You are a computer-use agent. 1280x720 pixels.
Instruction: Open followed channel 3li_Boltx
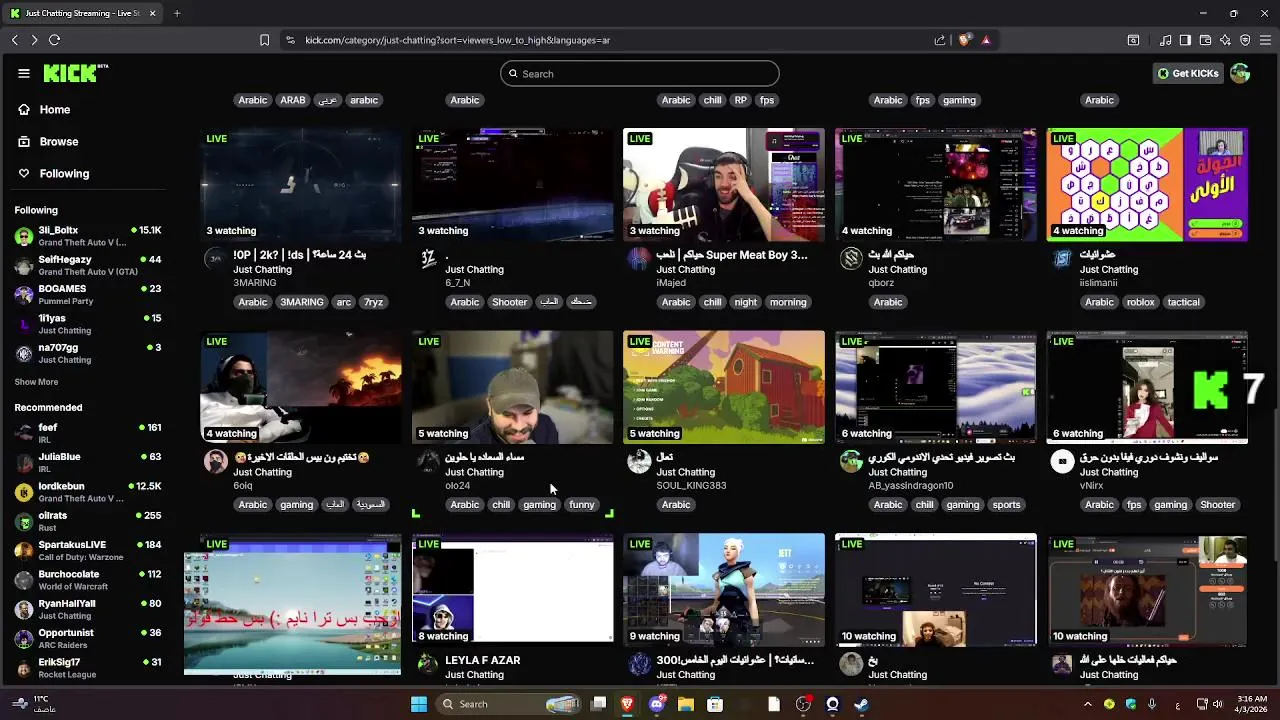pyautogui.click(x=88, y=236)
